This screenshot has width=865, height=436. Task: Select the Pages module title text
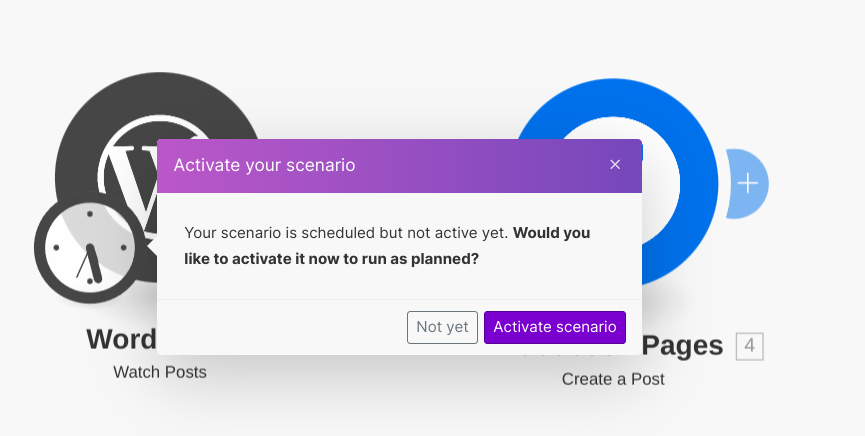tap(681, 346)
